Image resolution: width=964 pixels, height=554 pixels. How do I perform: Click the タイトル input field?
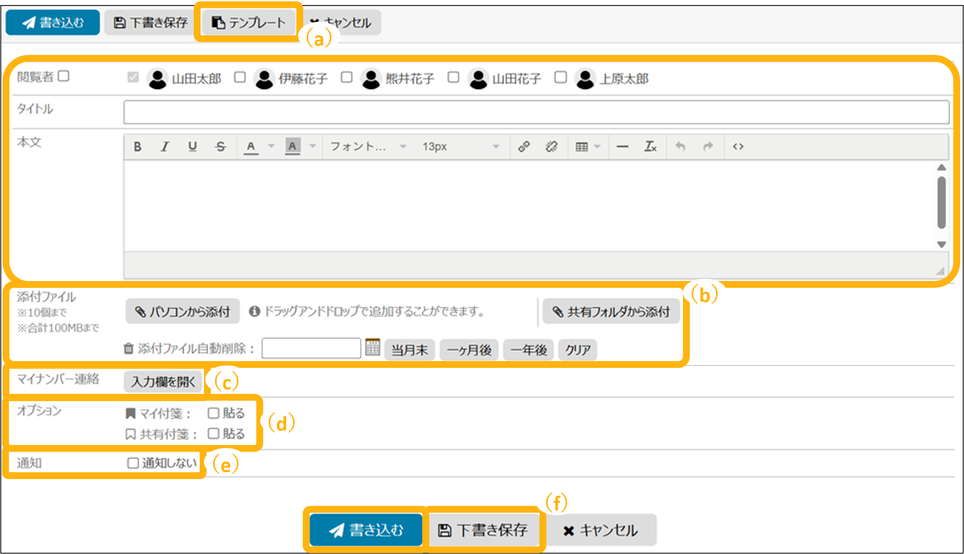point(536,111)
